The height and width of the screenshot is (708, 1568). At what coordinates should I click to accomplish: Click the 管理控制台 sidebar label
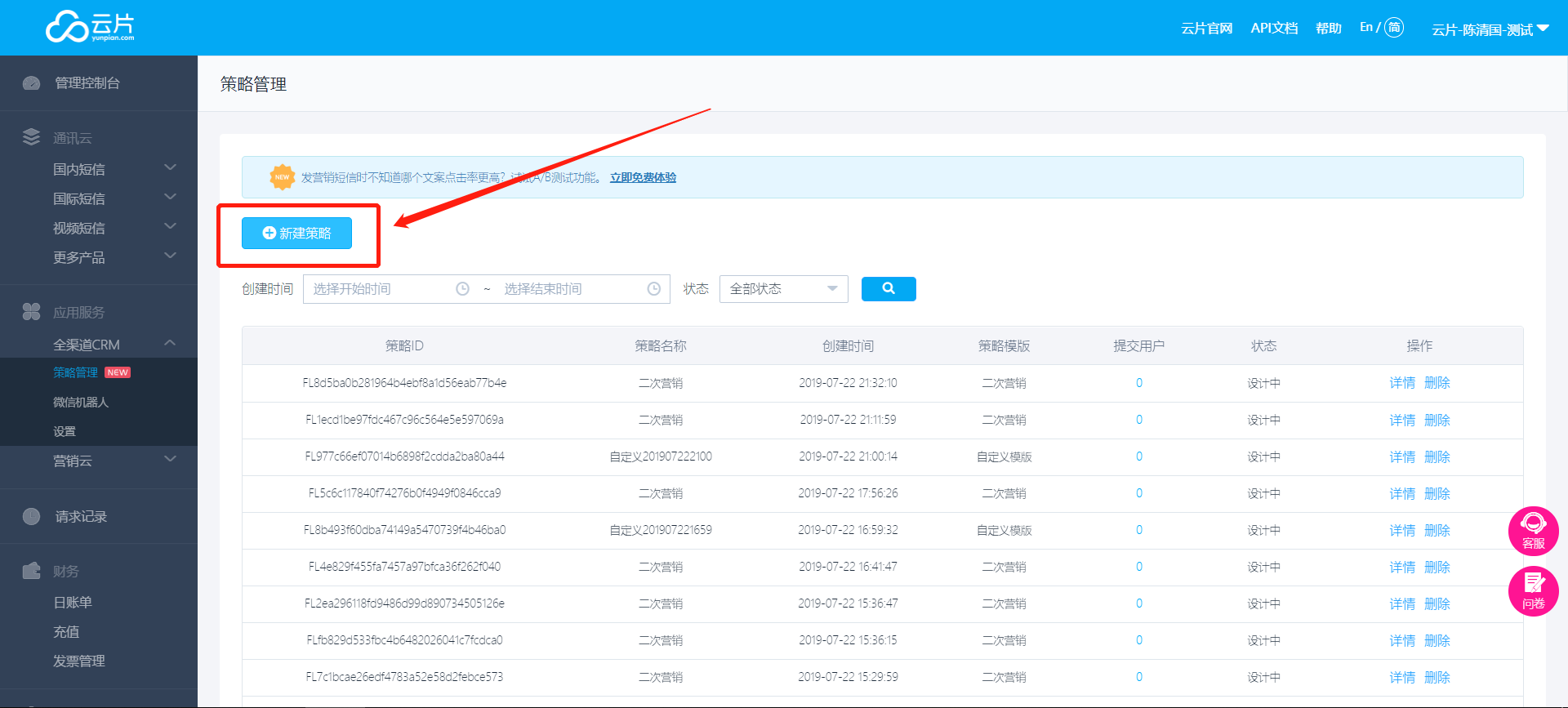(x=87, y=83)
